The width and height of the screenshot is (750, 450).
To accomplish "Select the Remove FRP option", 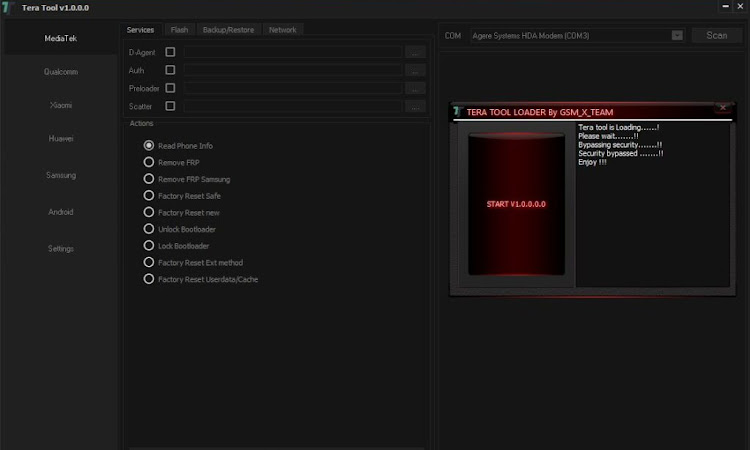I will click(x=149, y=162).
